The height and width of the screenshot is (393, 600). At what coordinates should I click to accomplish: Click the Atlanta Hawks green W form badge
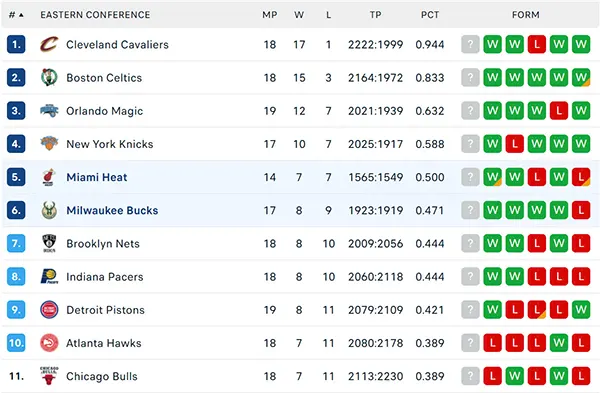coord(559,343)
